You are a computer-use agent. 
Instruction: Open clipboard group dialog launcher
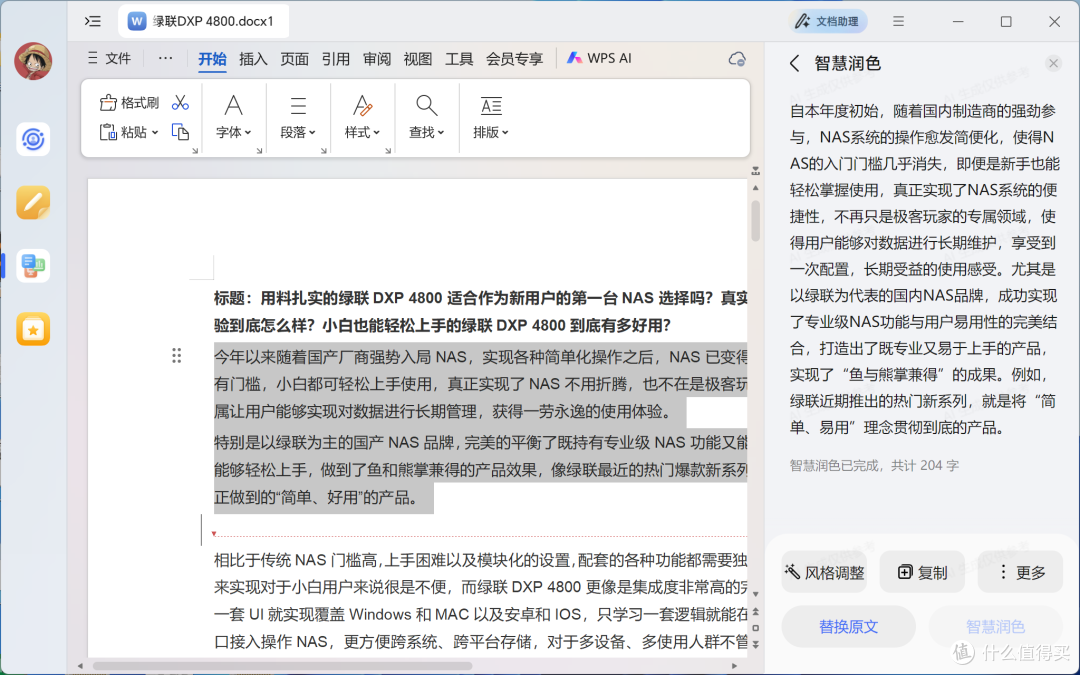195,151
